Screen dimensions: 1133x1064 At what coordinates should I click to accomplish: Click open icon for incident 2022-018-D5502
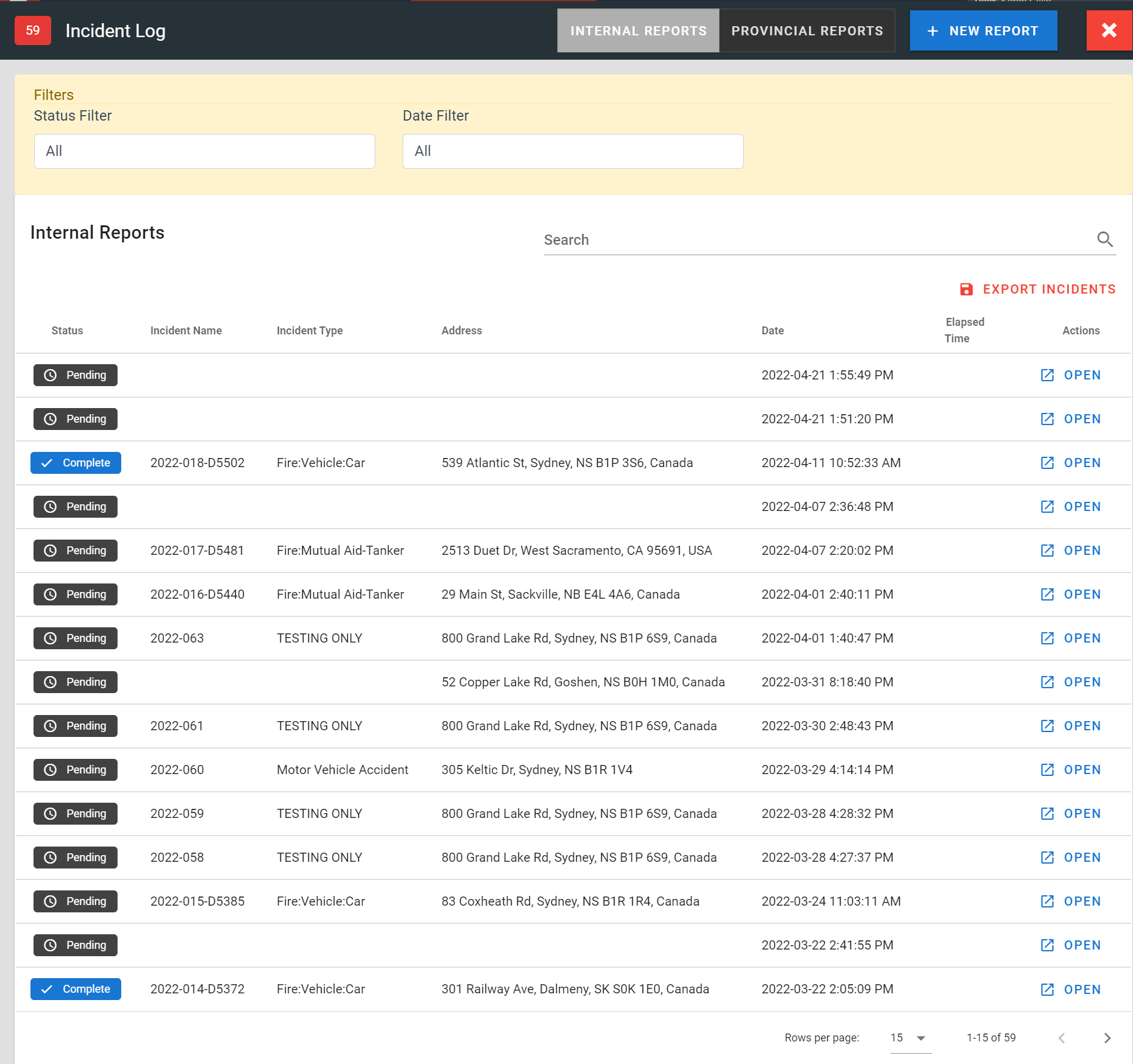pos(1047,463)
